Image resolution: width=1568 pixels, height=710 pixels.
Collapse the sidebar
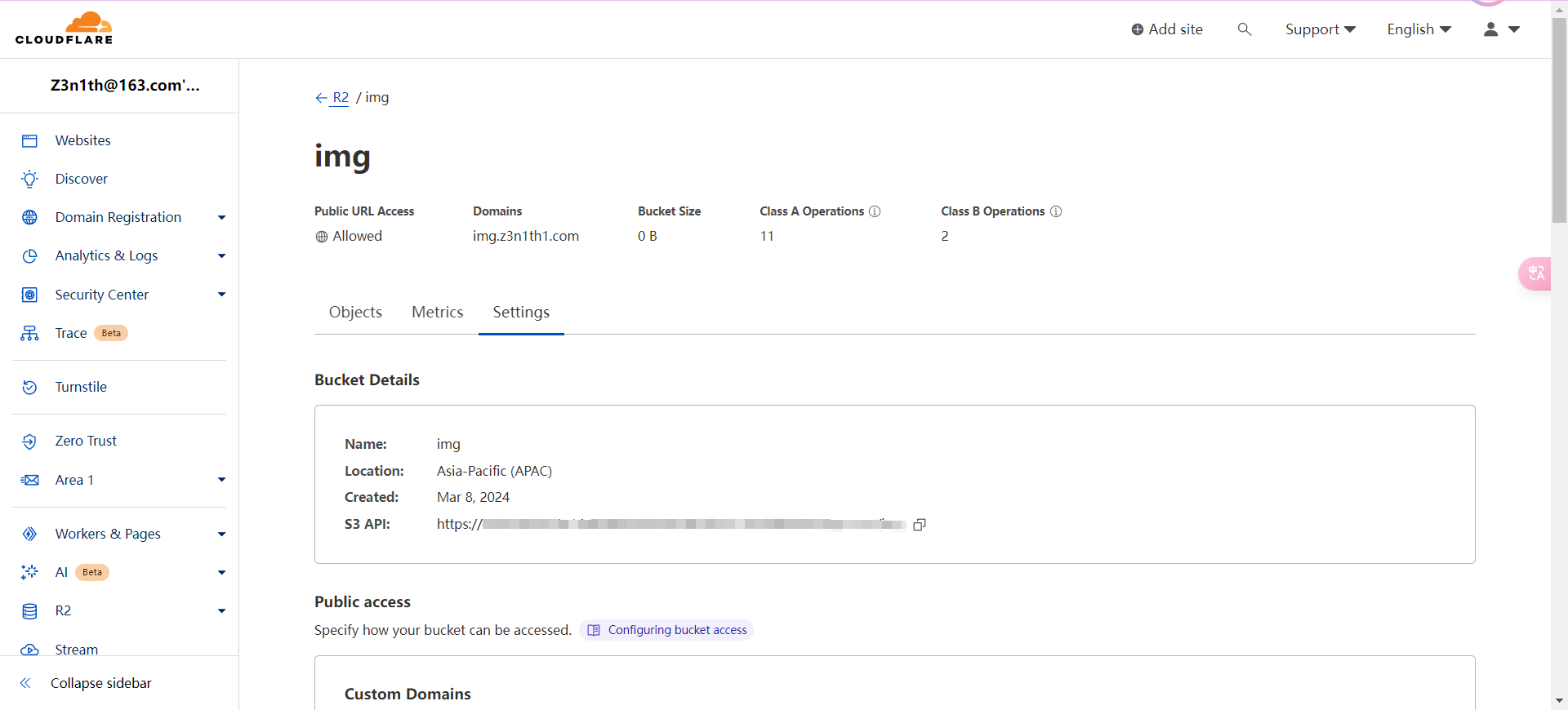(x=100, y=683)
